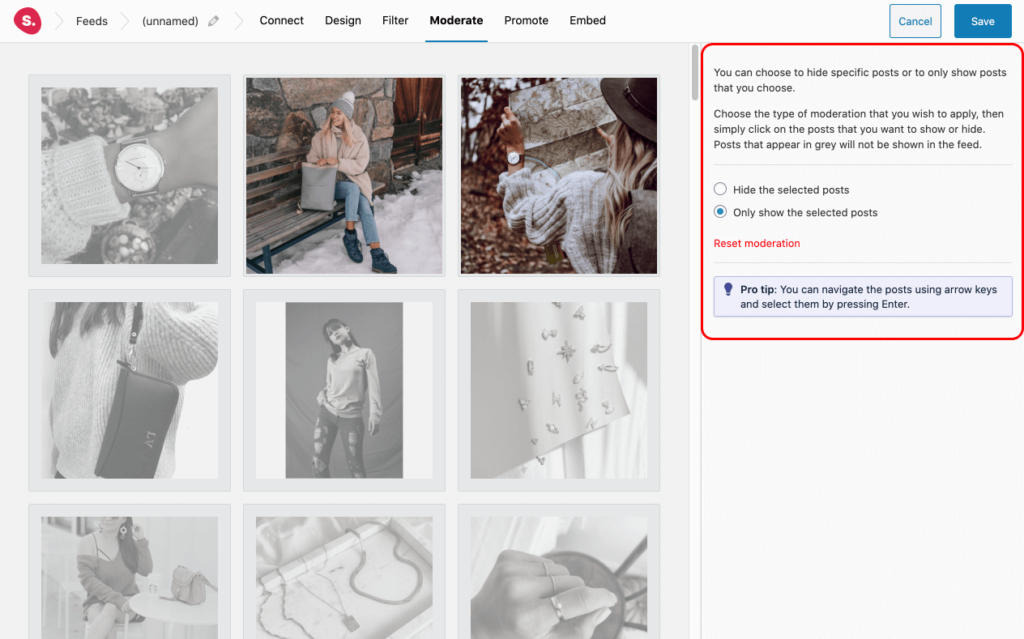Click the posts grid vertical scrollbar
Screen dimensions: 1024x639
coord(695,73)
